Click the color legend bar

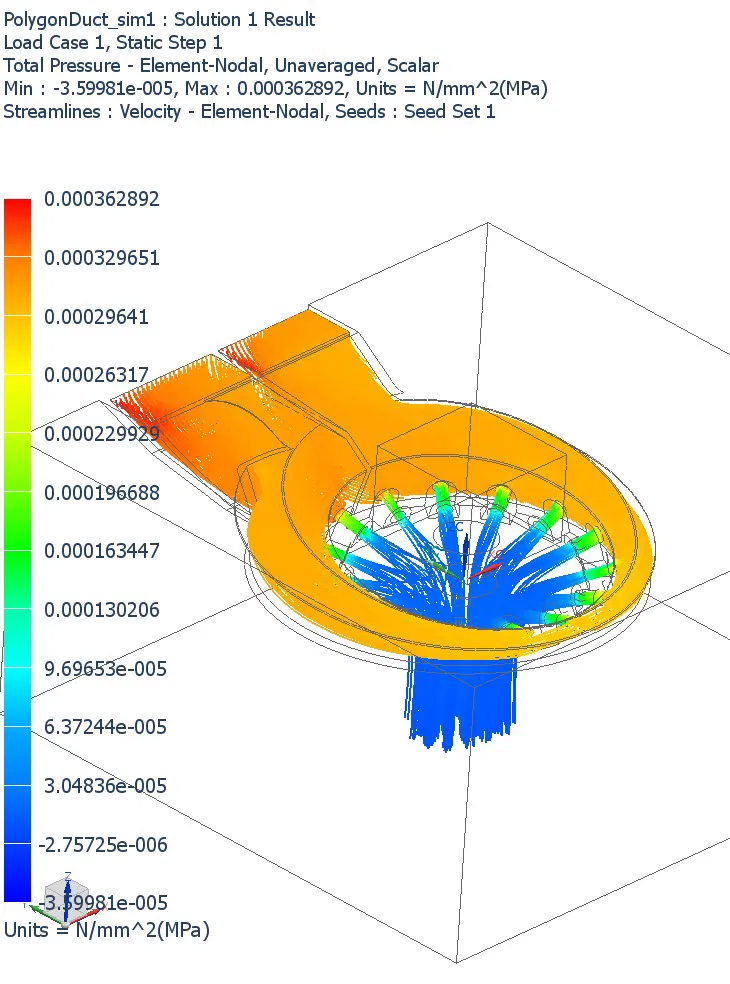pyautogui.click(x=17, y=550)
